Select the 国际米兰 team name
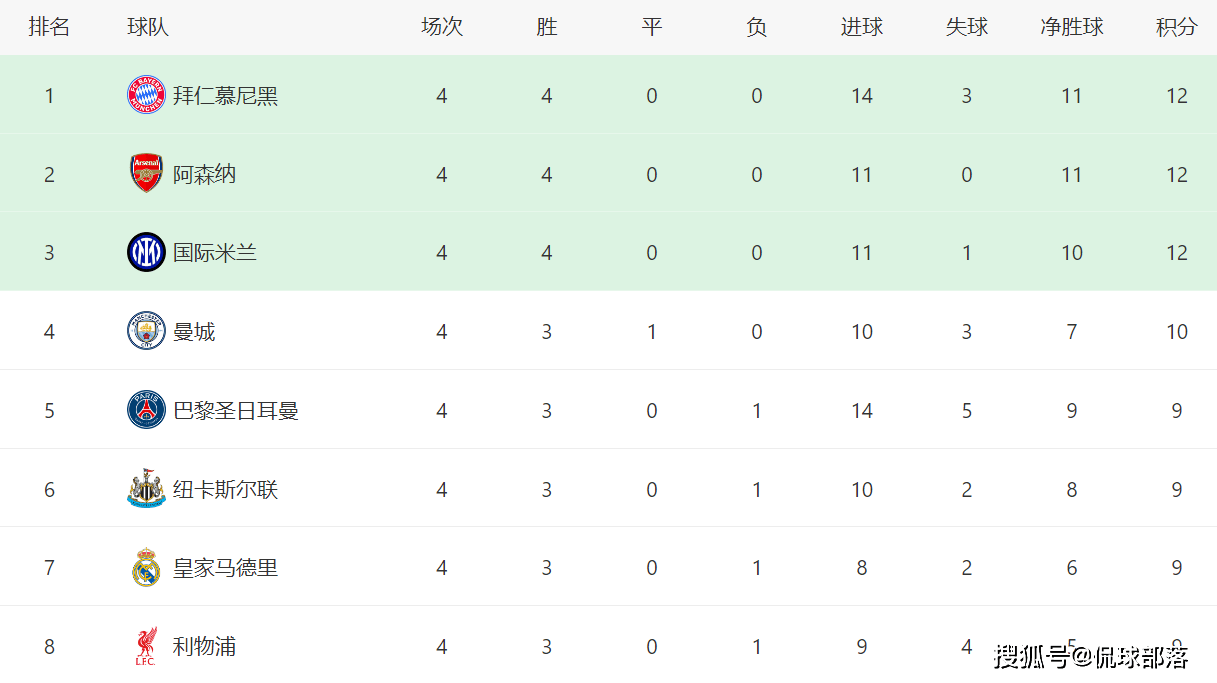 click(x=215, y=252)
